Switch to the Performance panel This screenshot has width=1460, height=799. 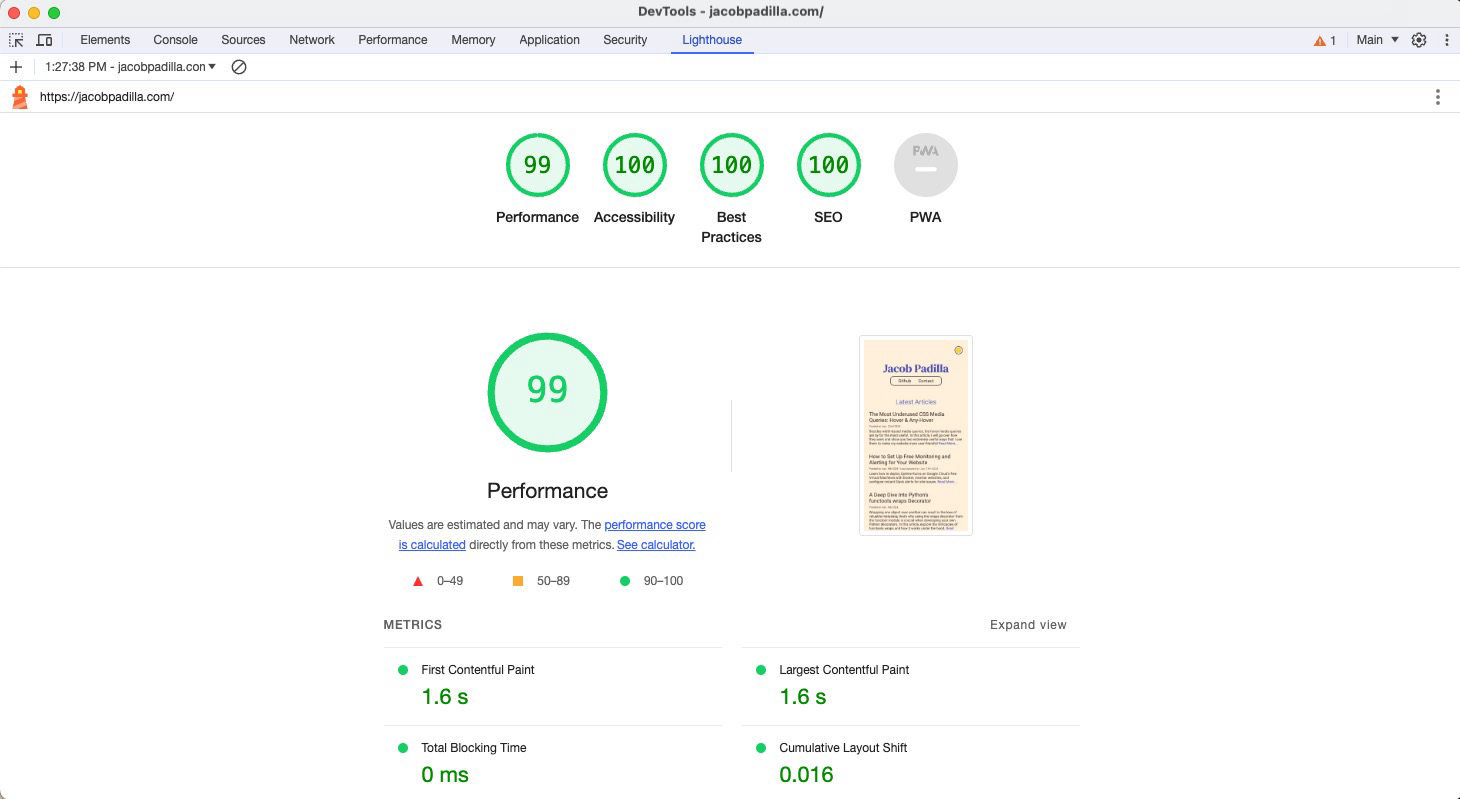pyautogui.click(x=392, y=40)
